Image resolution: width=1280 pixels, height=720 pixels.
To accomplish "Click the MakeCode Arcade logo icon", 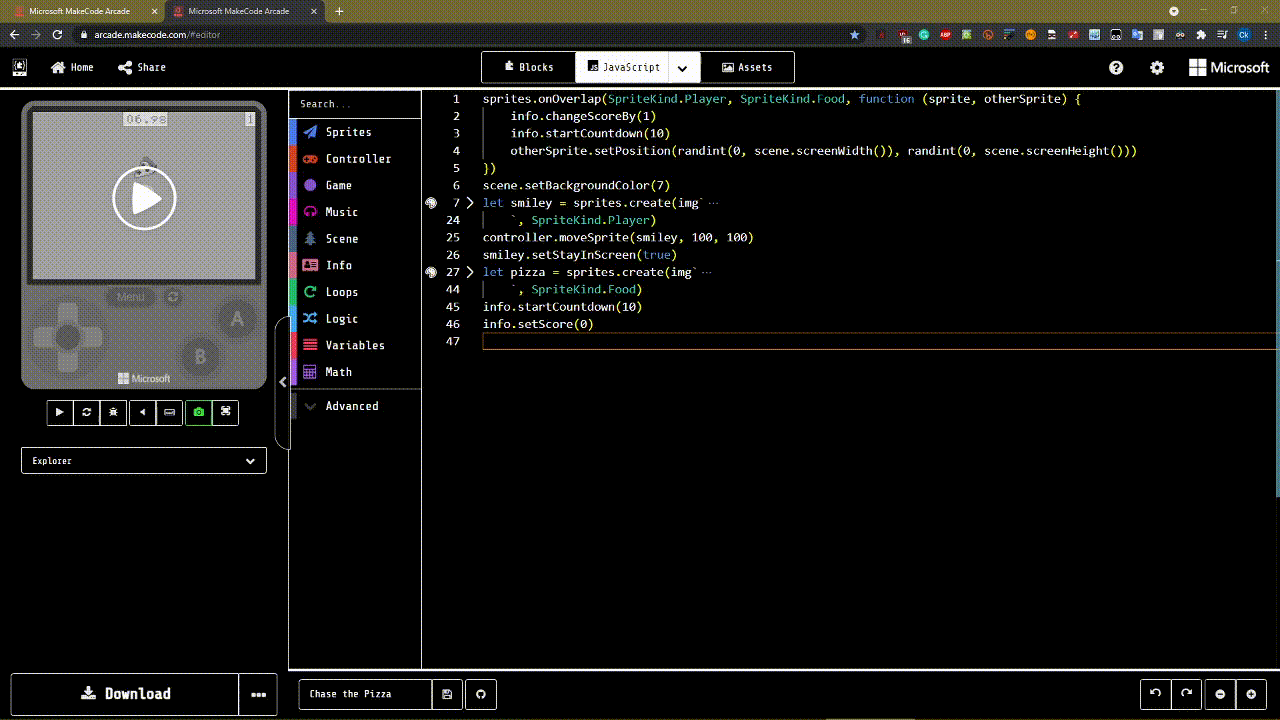I will (20, 67).
